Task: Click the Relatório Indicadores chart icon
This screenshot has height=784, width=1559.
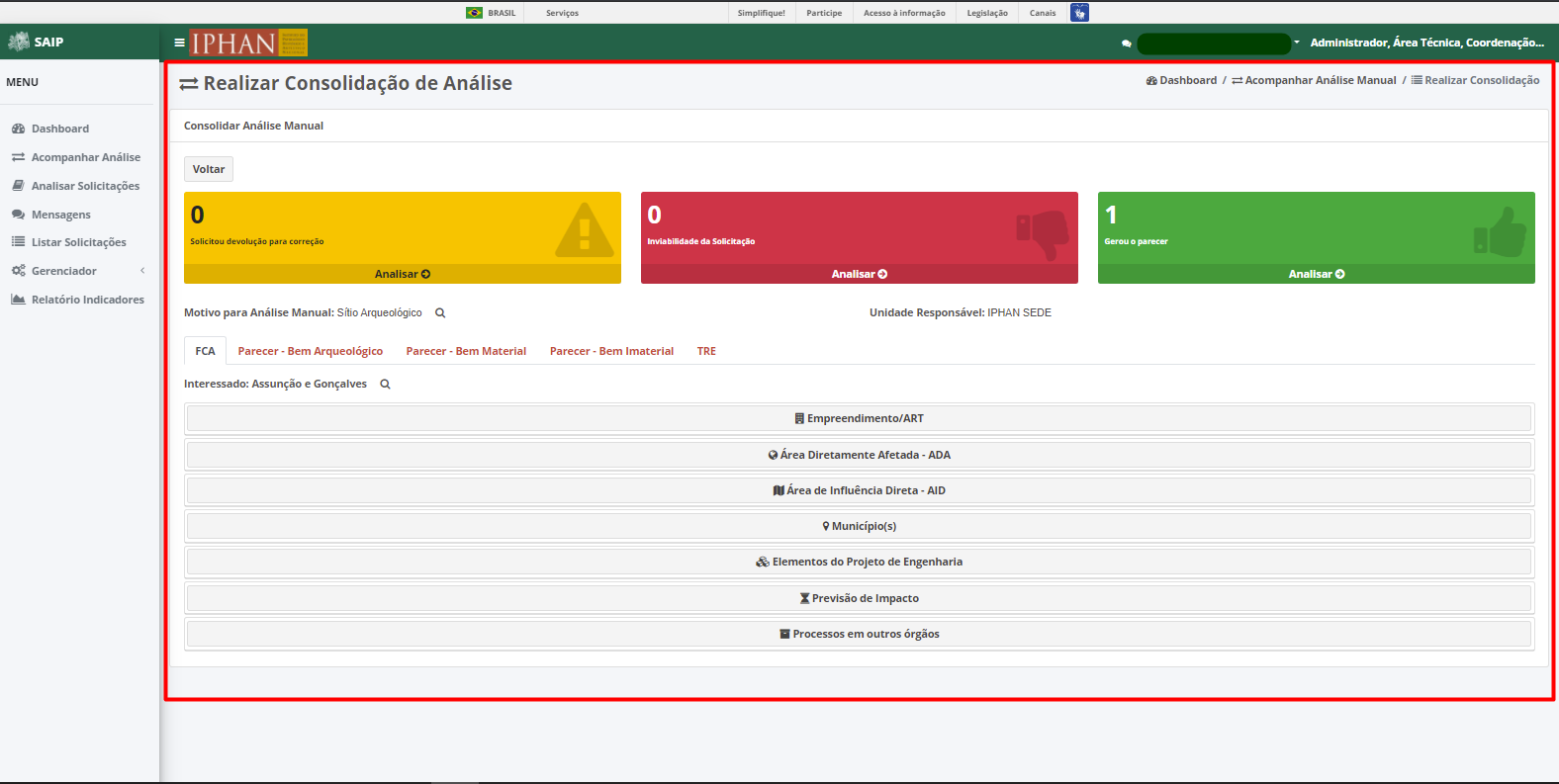Action: 18,300
